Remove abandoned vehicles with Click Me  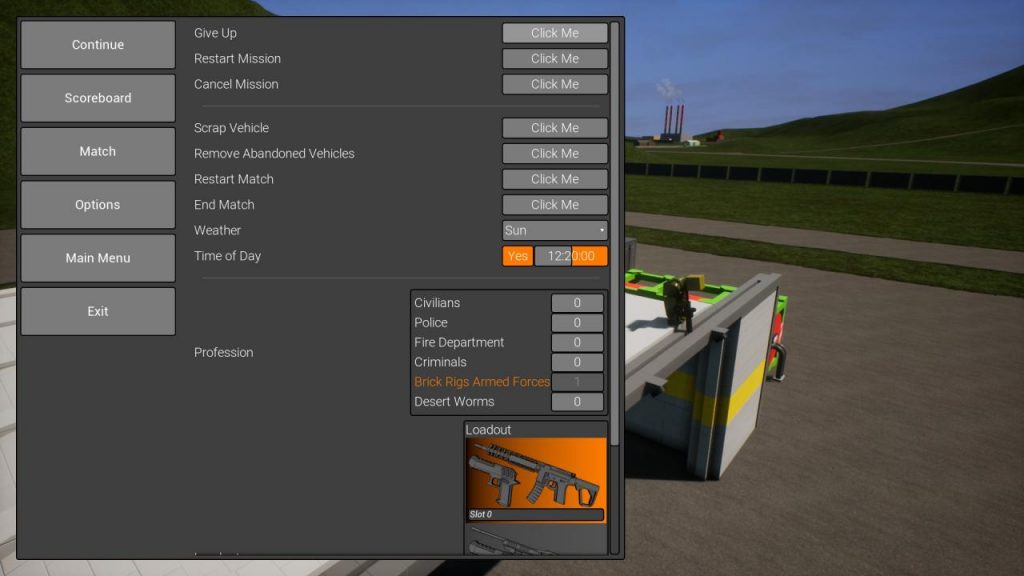coord(555,153)
